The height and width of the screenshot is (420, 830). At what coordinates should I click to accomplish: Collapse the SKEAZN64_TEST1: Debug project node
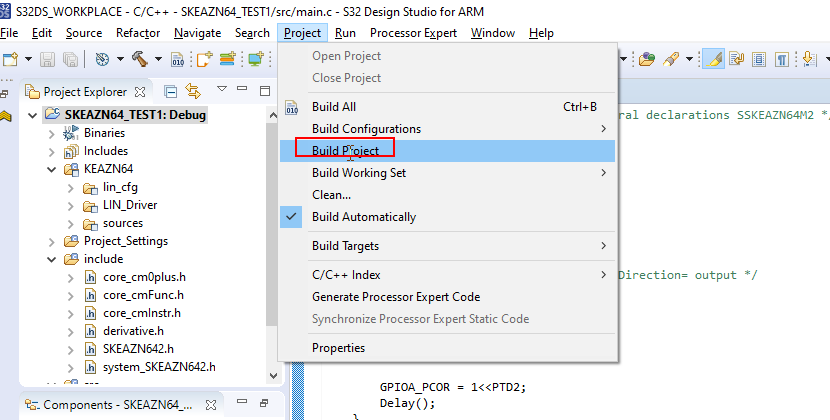(33, 115)
